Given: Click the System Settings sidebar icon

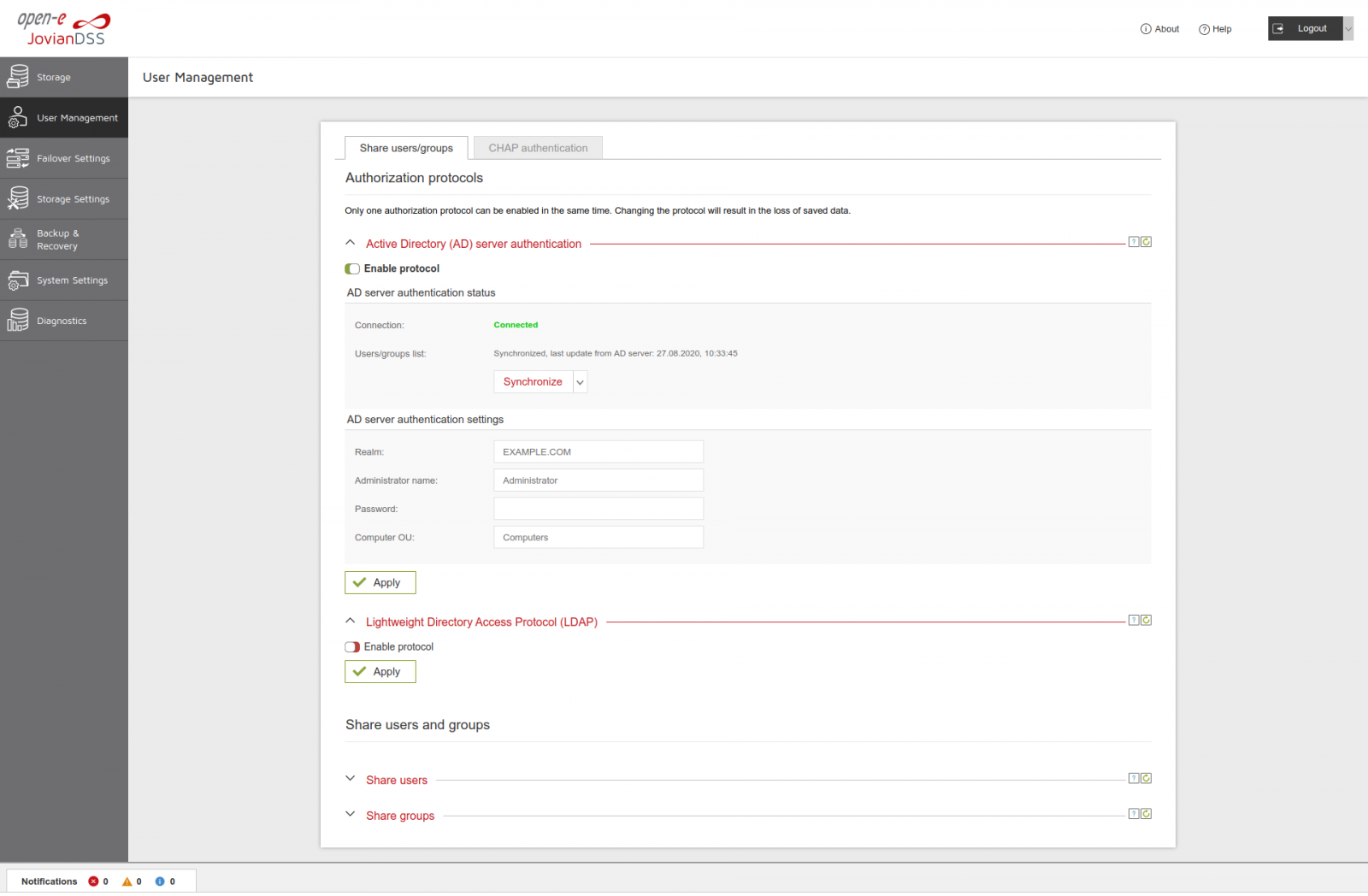Looking at the screenshot, I should click(x=18, y=280).
